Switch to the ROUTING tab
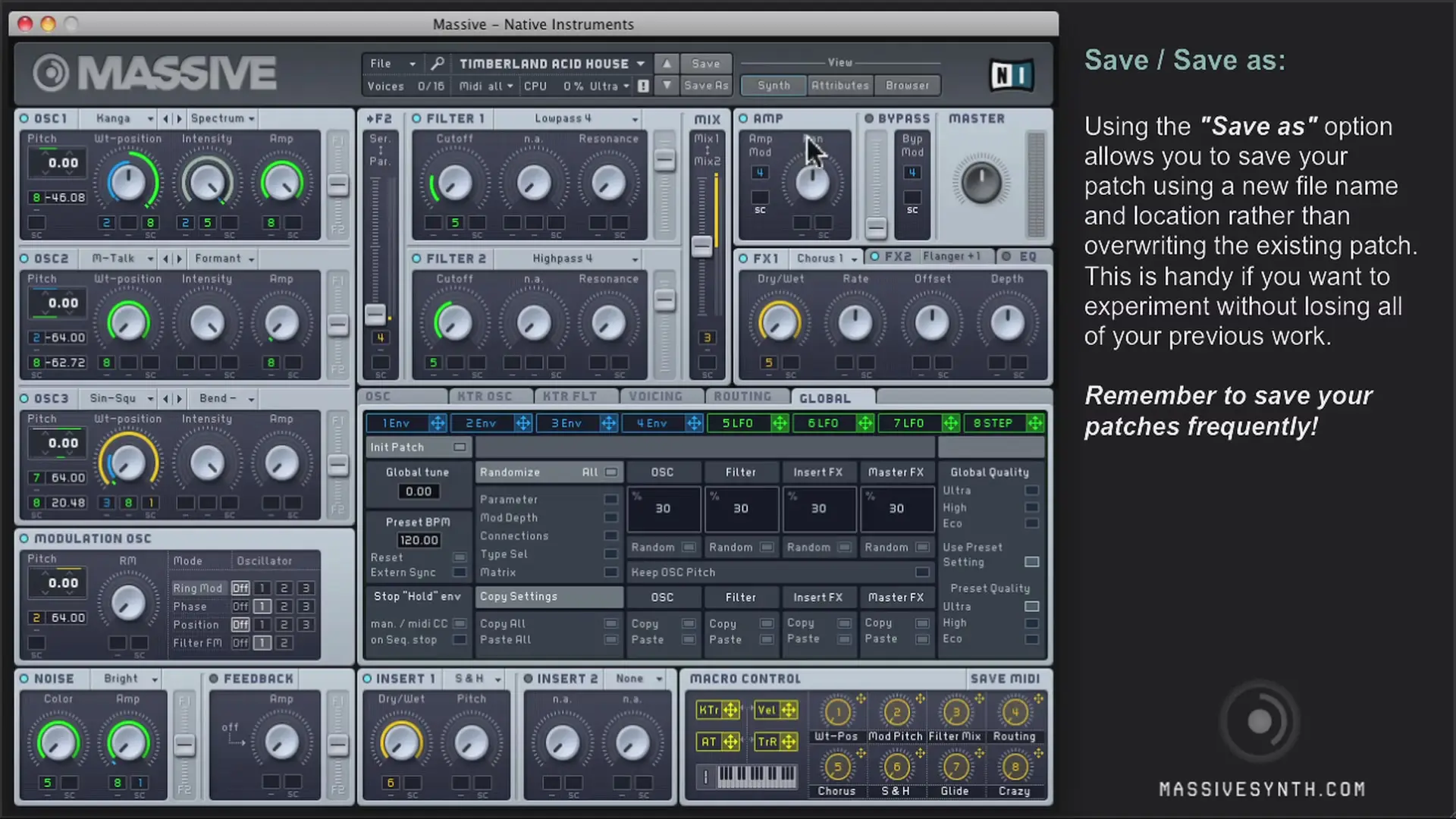The width and height of the screenshot is (1456, 819). [x=742, y=397]
